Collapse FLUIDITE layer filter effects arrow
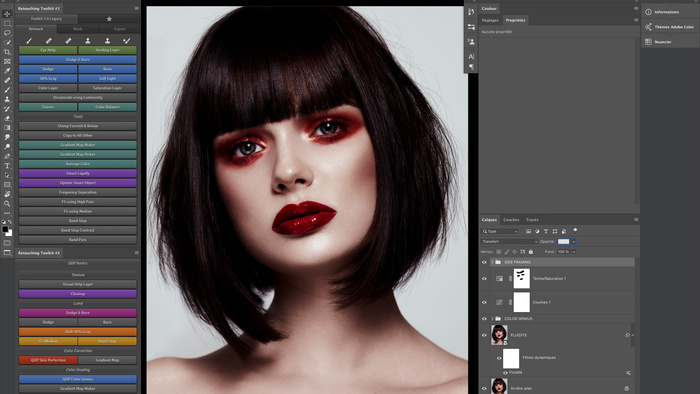The image size is (700, 394). pyautogui.click(x=633, y=335)
